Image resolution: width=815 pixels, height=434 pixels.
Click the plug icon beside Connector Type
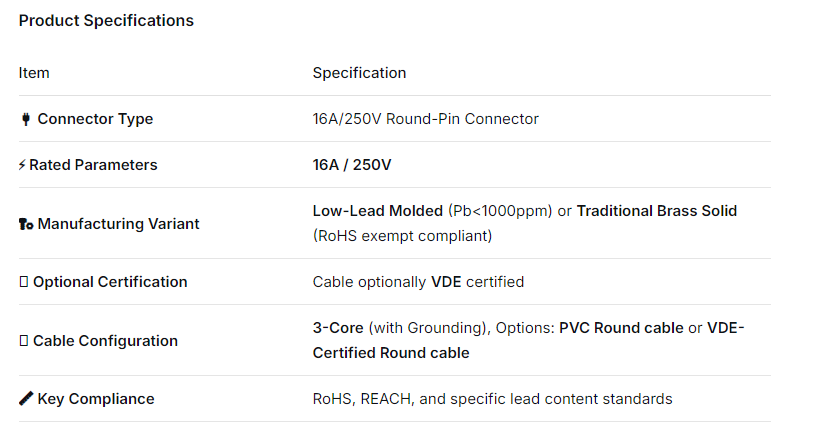tap(26, 119)
